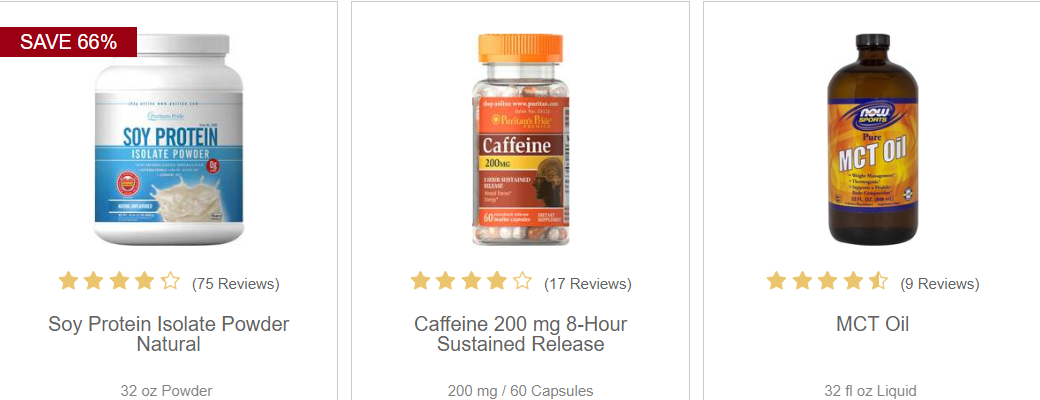Click first star of Soy Protein rating
The image size is (1040, 400).
68,281
